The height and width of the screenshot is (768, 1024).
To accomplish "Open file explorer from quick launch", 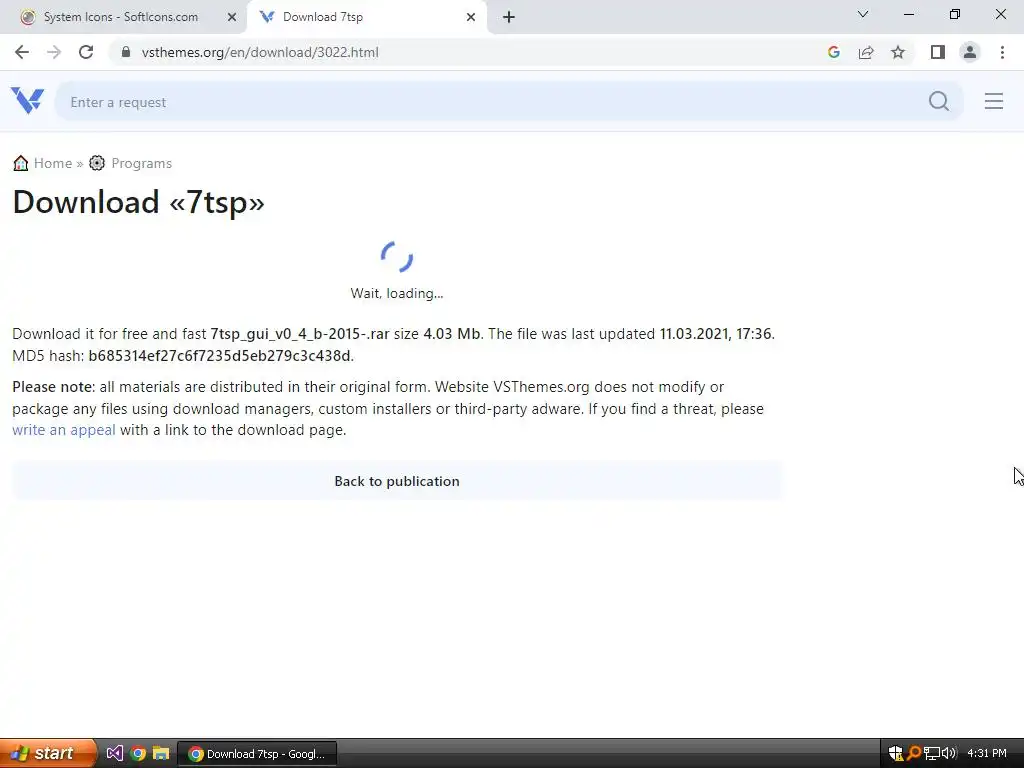I will coord(161,753).
